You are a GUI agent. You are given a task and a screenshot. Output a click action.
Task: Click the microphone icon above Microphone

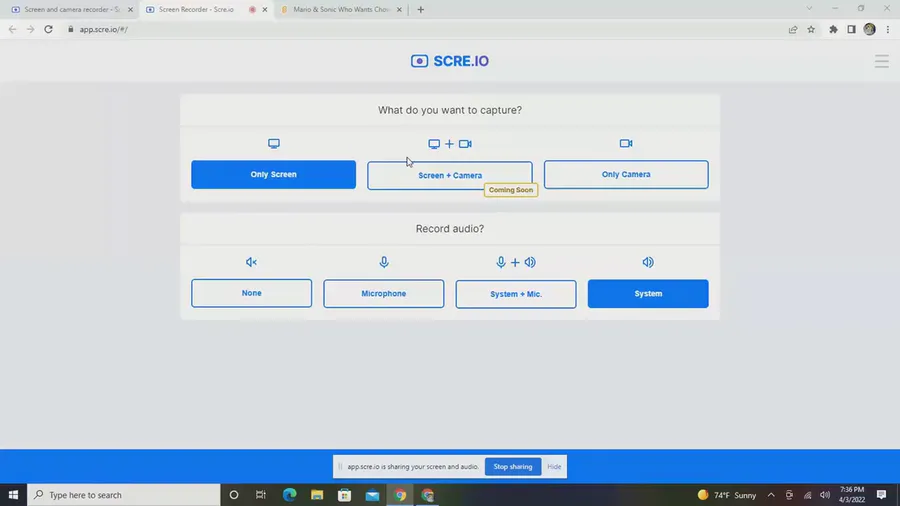point(384,262)
